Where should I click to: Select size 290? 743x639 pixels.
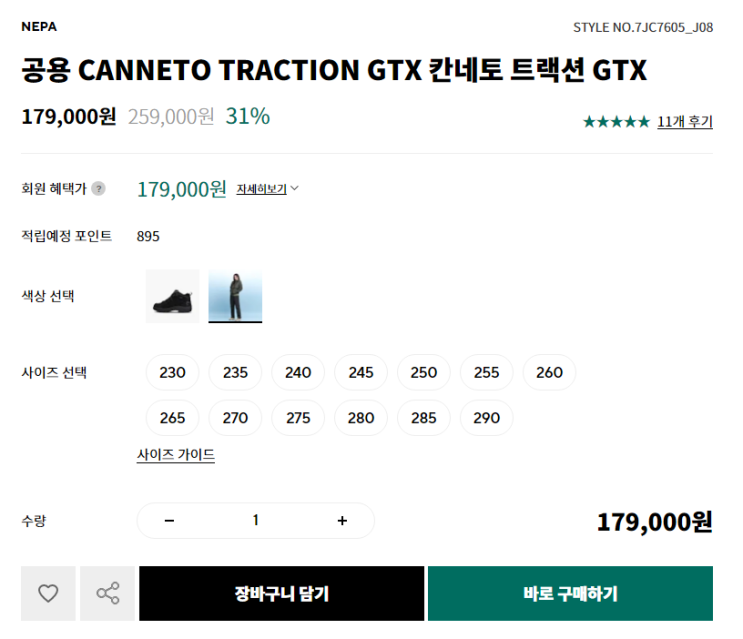coord(487,418)
